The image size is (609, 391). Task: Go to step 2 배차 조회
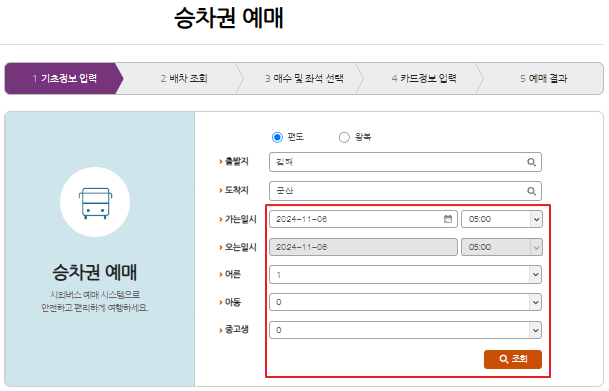coord(184,78)
